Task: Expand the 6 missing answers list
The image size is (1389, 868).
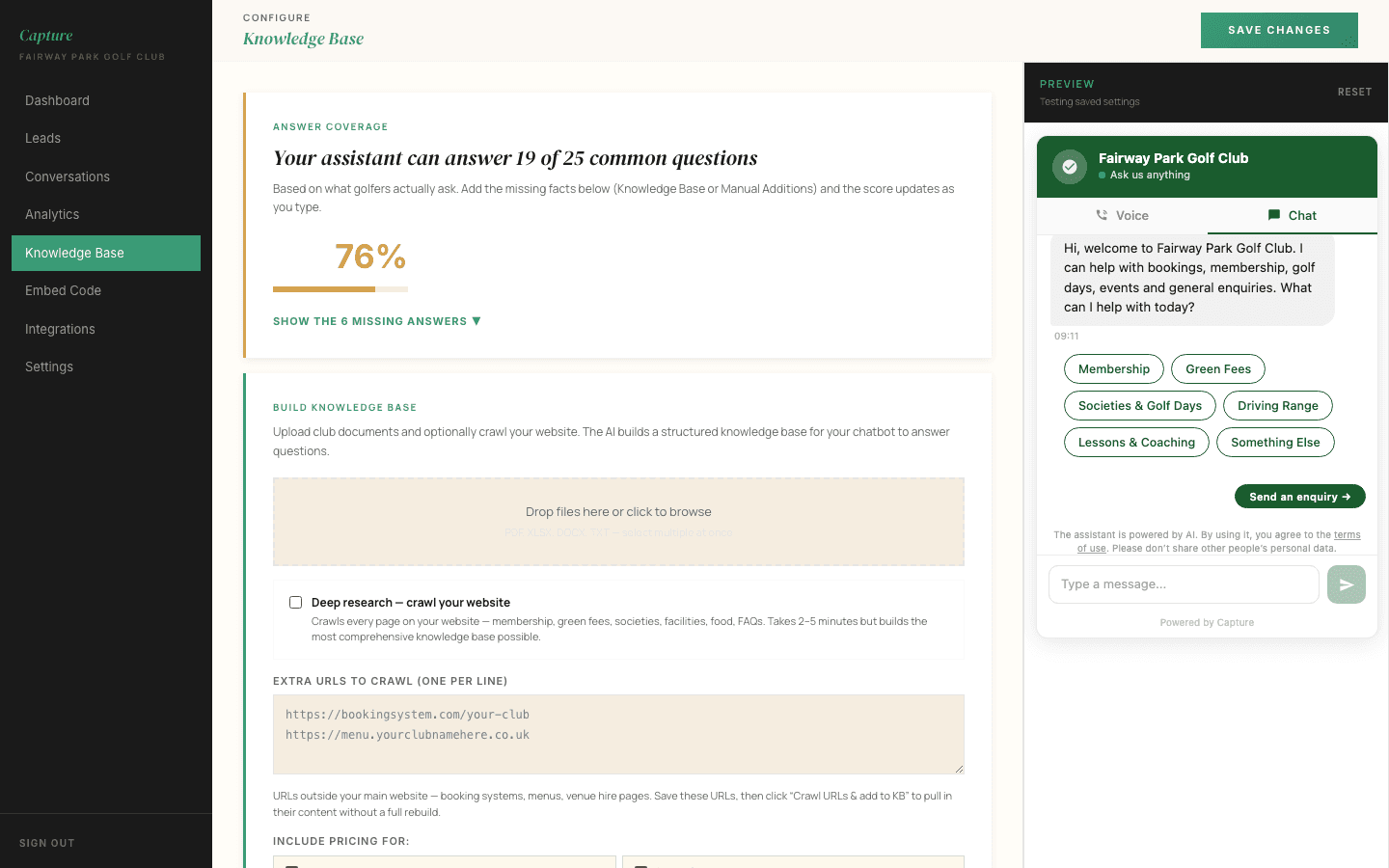Action: [377, 321]
